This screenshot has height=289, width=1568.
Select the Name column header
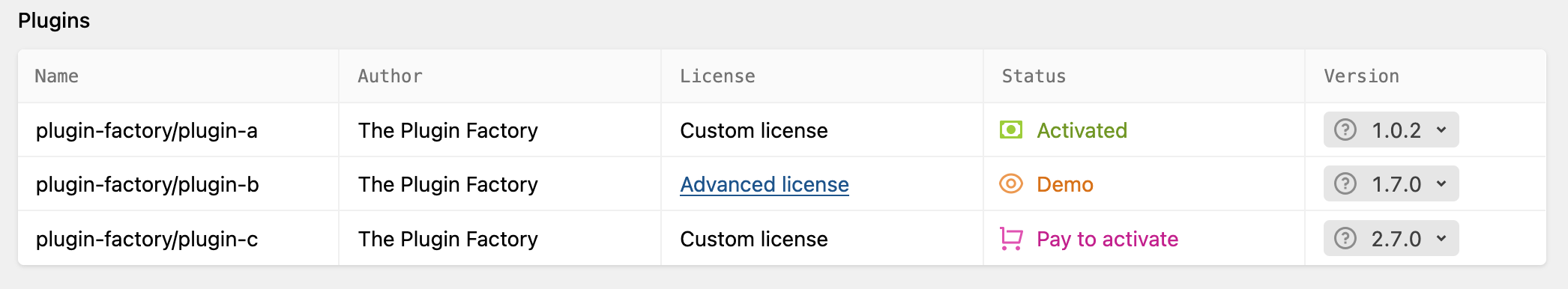coord(57,76)
